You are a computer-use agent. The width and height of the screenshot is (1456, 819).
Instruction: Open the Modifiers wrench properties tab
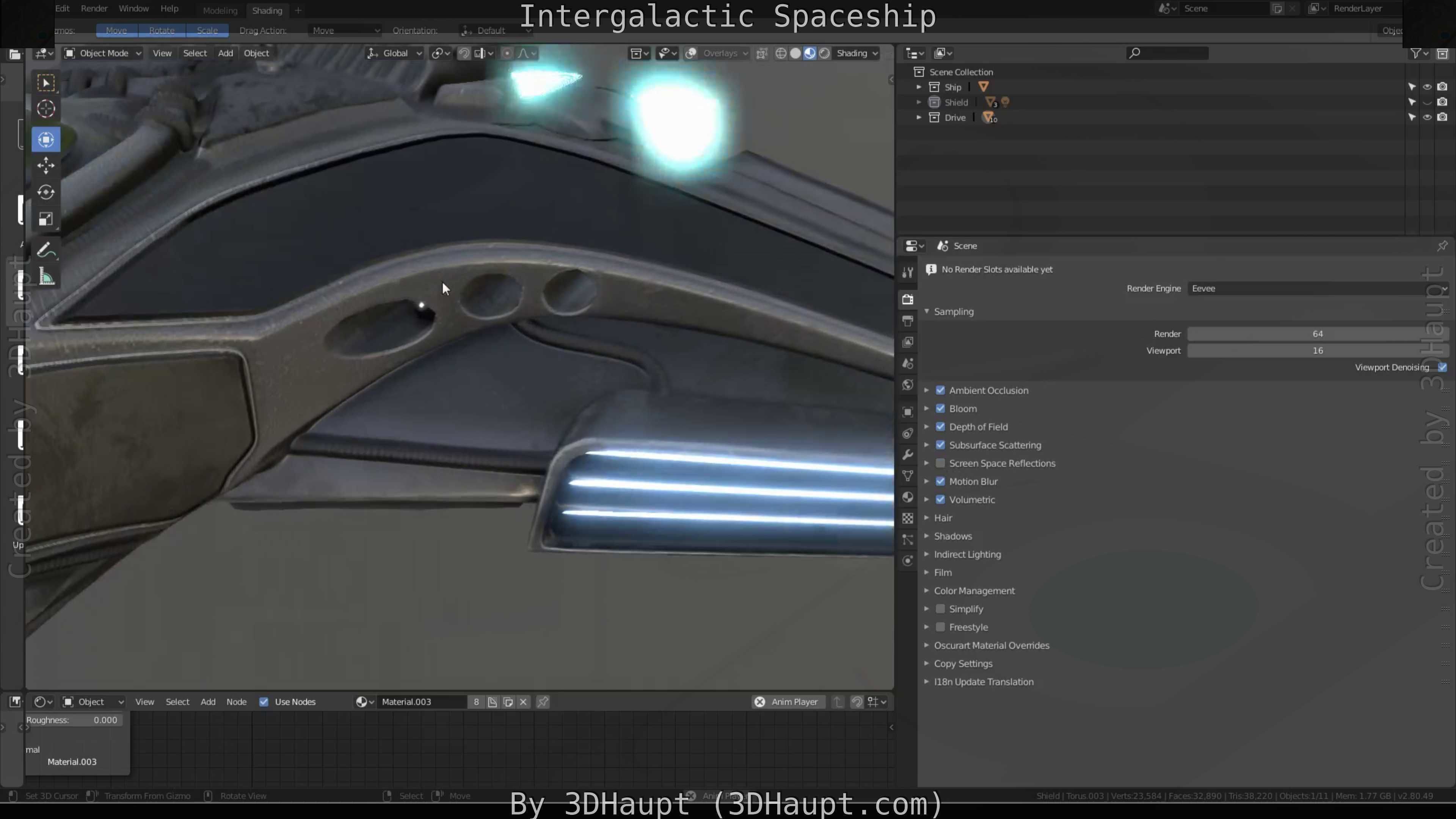click(908, 455)
